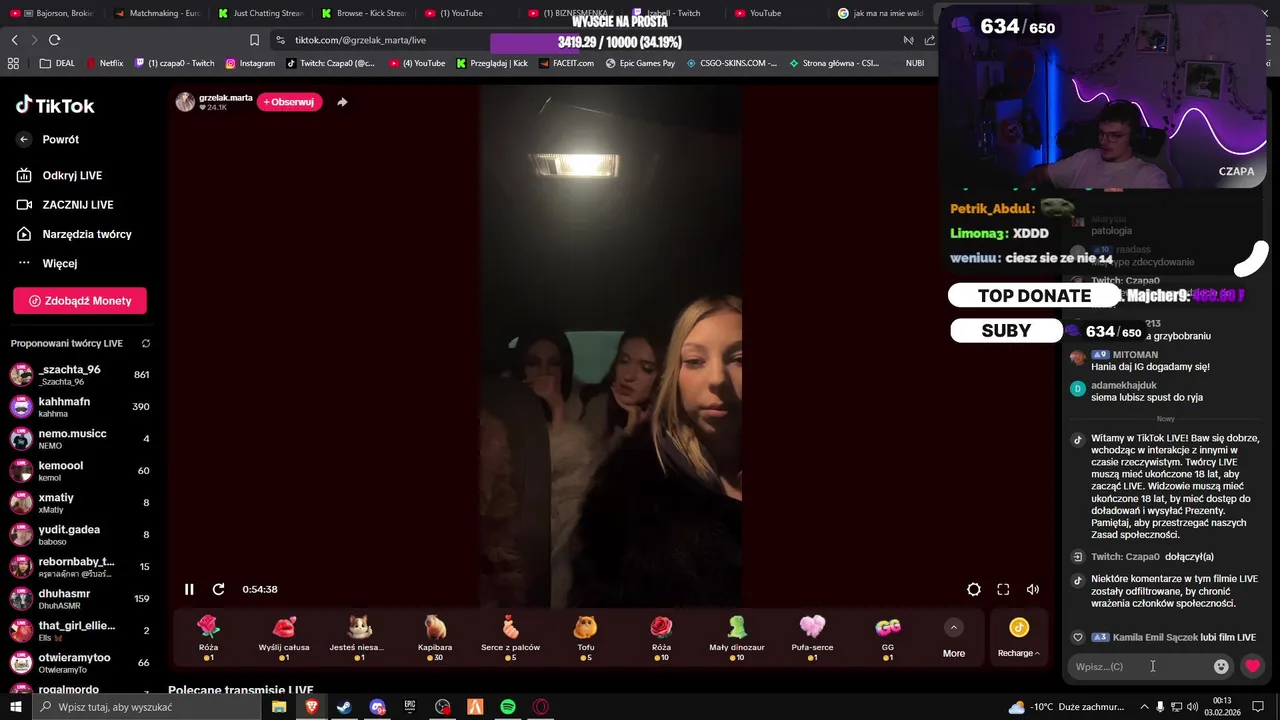Open _szachta_96 suggested live

click(80, 375)
